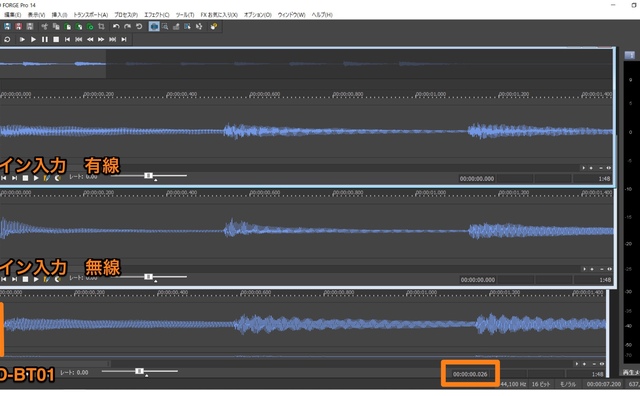Screen dimensions: 640x396
Task: Click the rate slider in D-BT01 window
Action: click(140, 372)
